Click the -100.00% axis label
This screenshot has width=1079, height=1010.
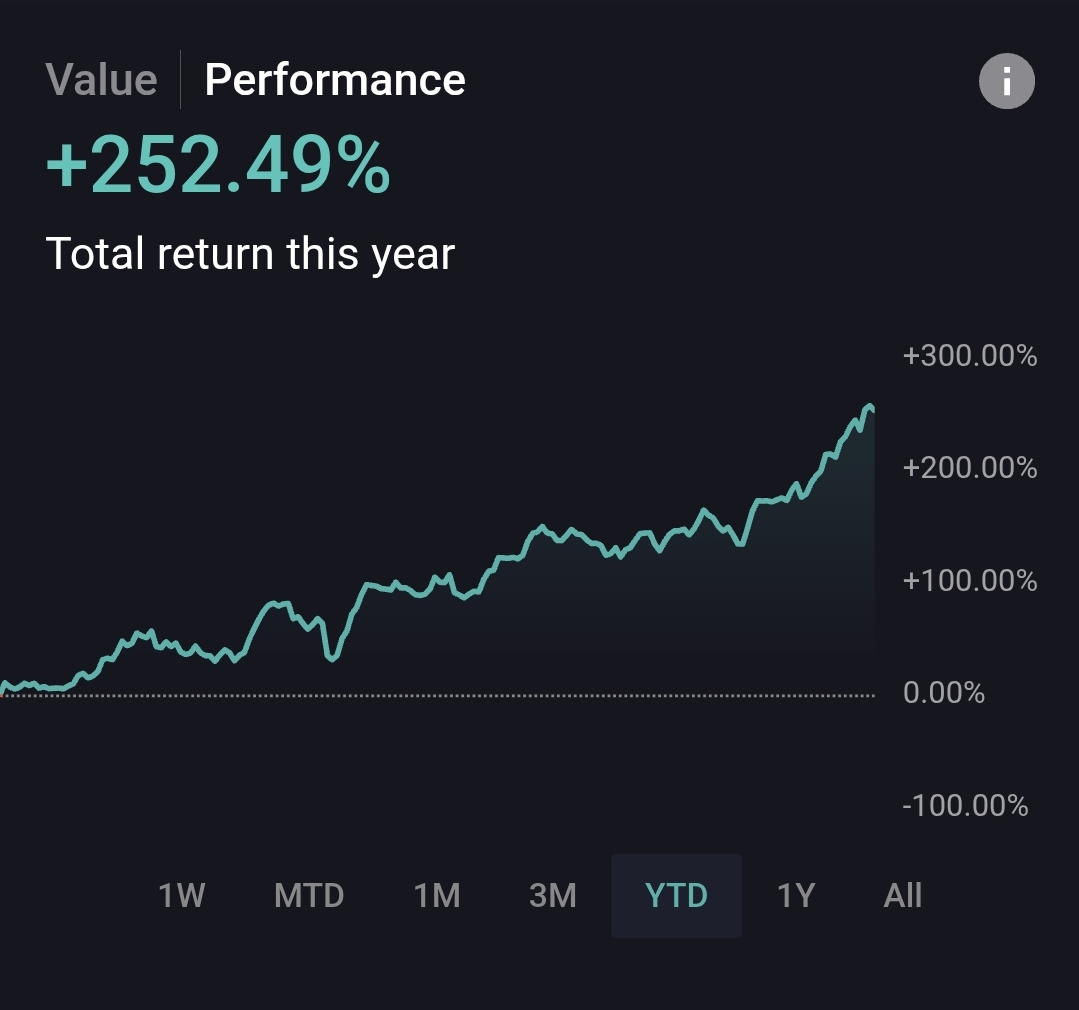tap(965, 805)
